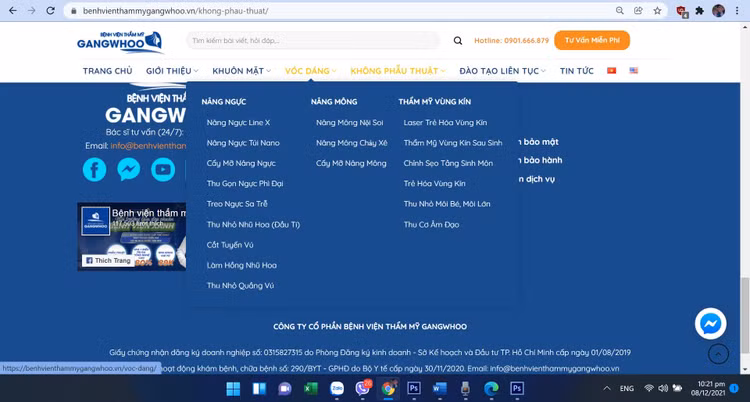Choose Nâng Mông Nội Soi from submenu
The height and width of the screenshot is (402, 750).
coord(349,122)
